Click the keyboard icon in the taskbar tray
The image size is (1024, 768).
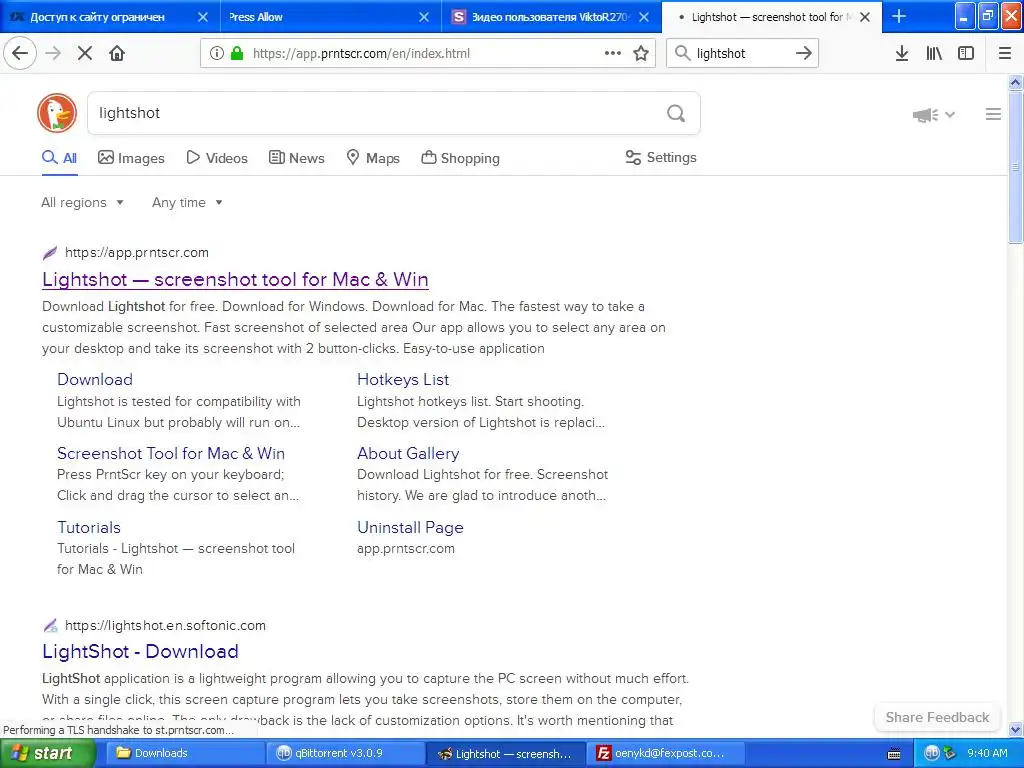894,754
